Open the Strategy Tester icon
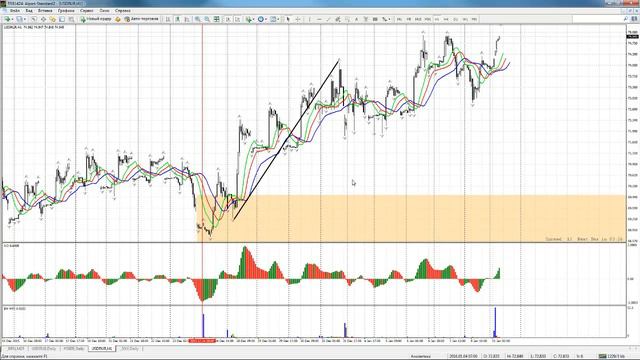Image resolution: width=640 pixels, height=360 pixels. pyautogui.click(x=71, y=19)
